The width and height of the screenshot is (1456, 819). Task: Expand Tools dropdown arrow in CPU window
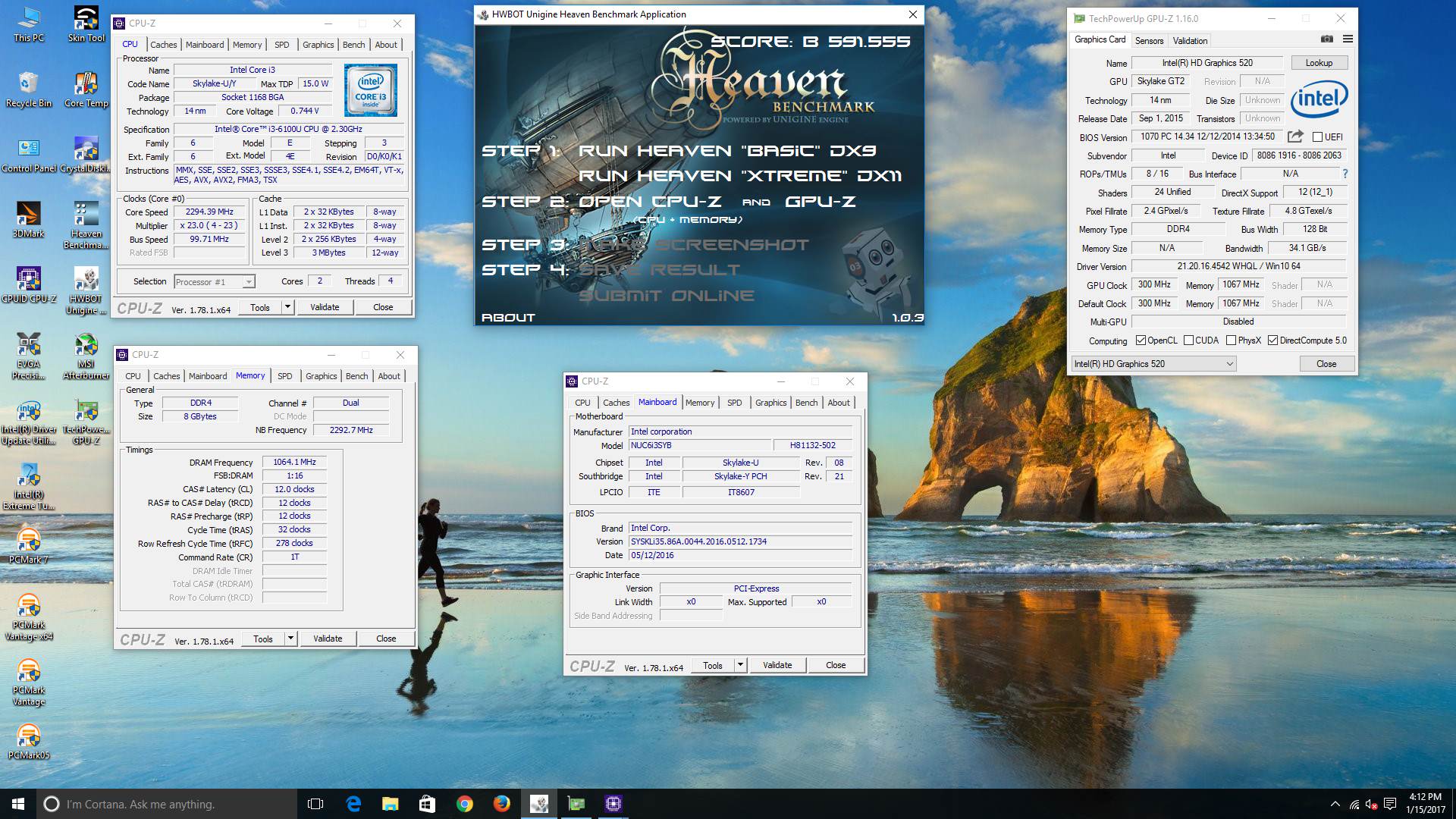point(287,307)
